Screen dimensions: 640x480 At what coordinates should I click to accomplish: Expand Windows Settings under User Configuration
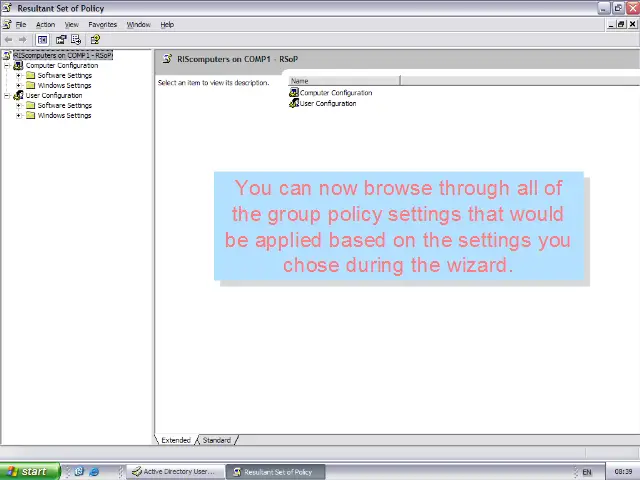(18, 116)
